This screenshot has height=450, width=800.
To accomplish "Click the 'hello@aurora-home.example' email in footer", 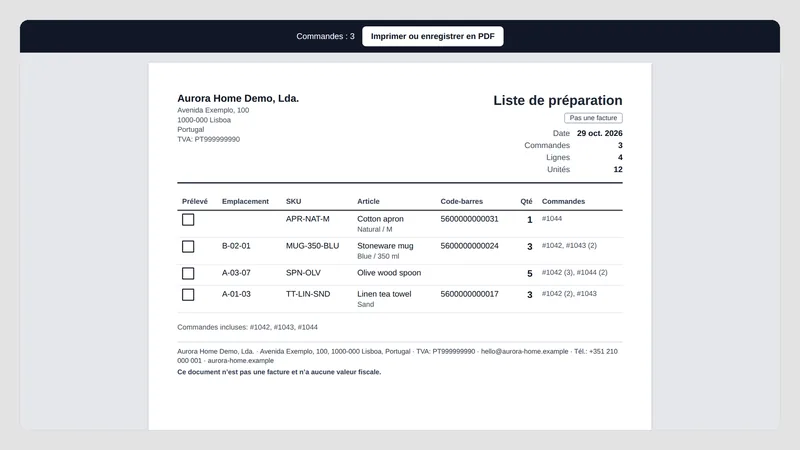I will coord(524,352).
